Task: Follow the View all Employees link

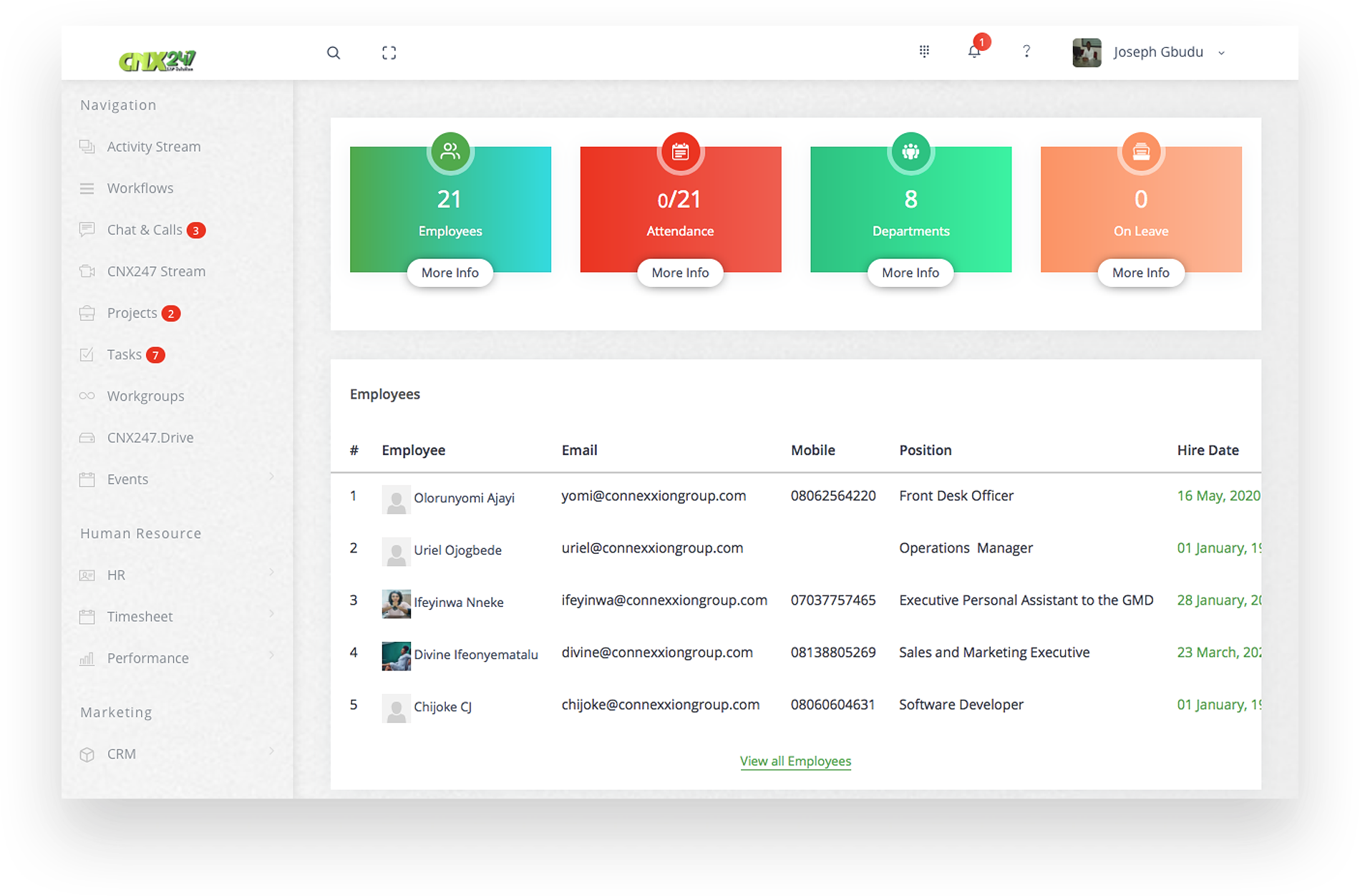Action: point(795,761)
